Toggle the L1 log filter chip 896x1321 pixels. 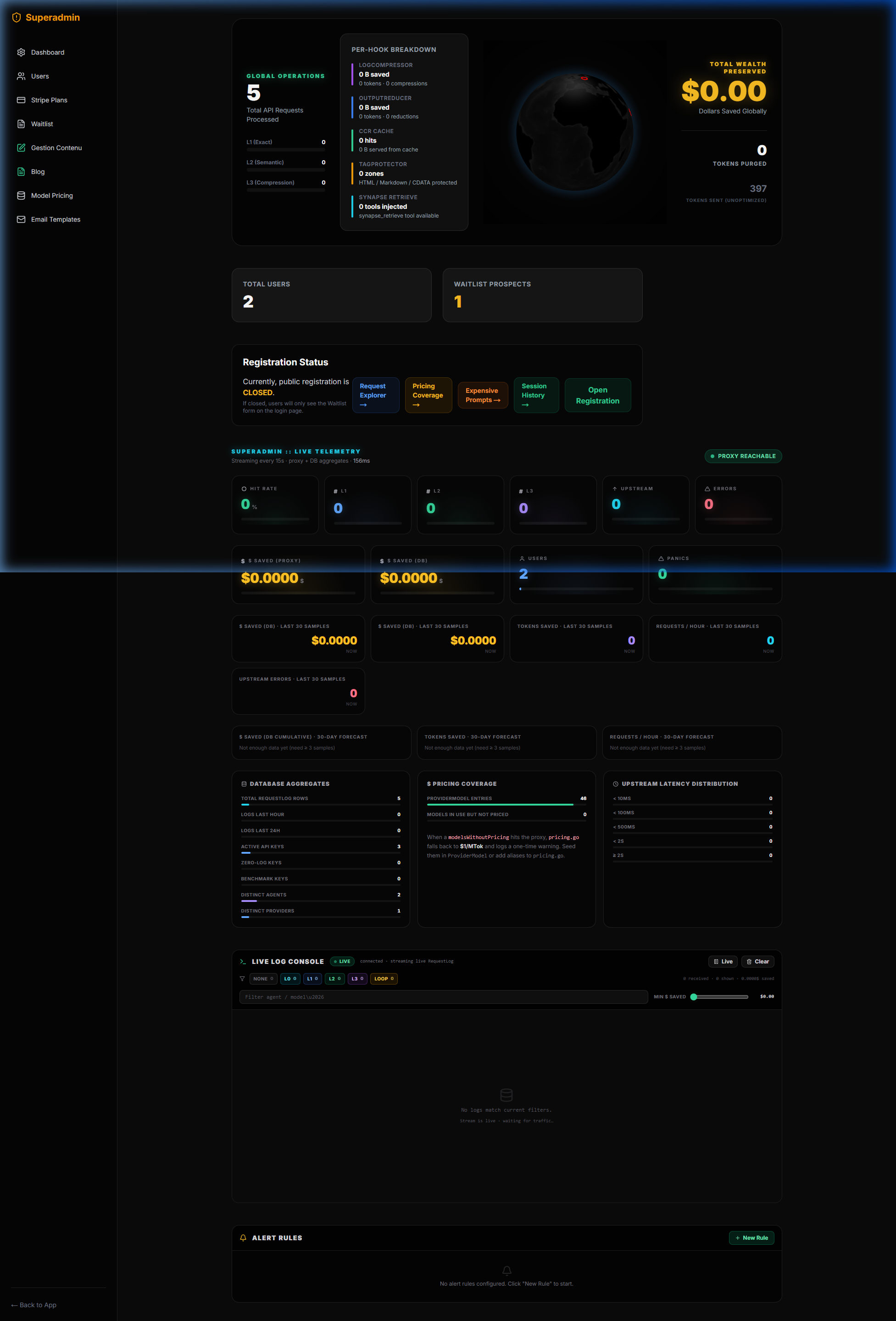tap(312, 979)
